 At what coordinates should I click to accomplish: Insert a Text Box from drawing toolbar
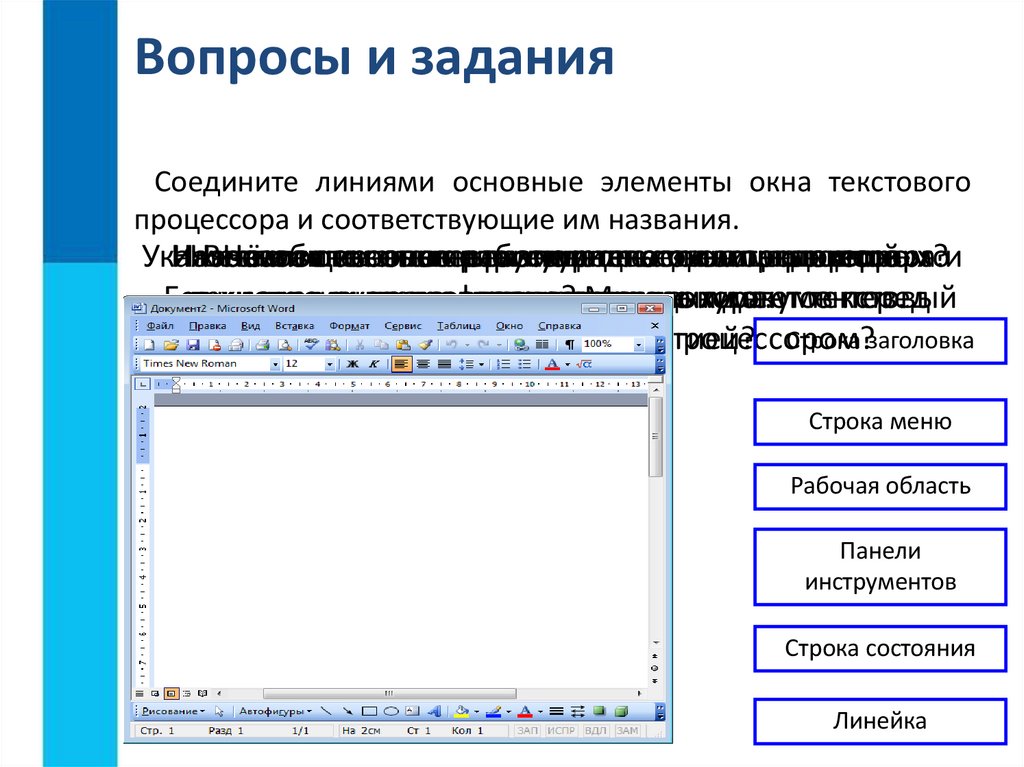point(412,711)
